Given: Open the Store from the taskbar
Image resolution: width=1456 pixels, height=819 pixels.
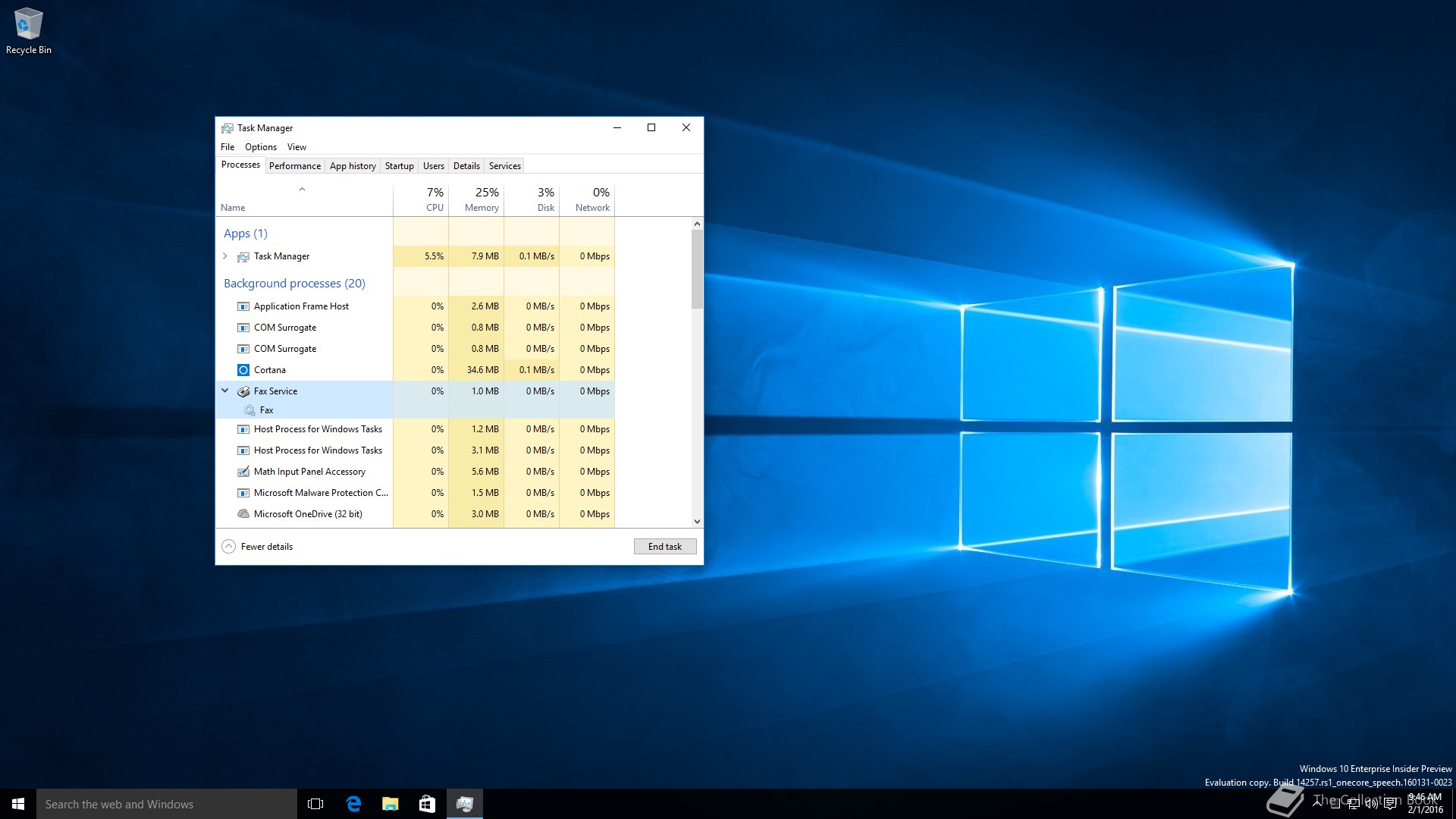Looking at the screenshot, I should [x=428, y=804].
